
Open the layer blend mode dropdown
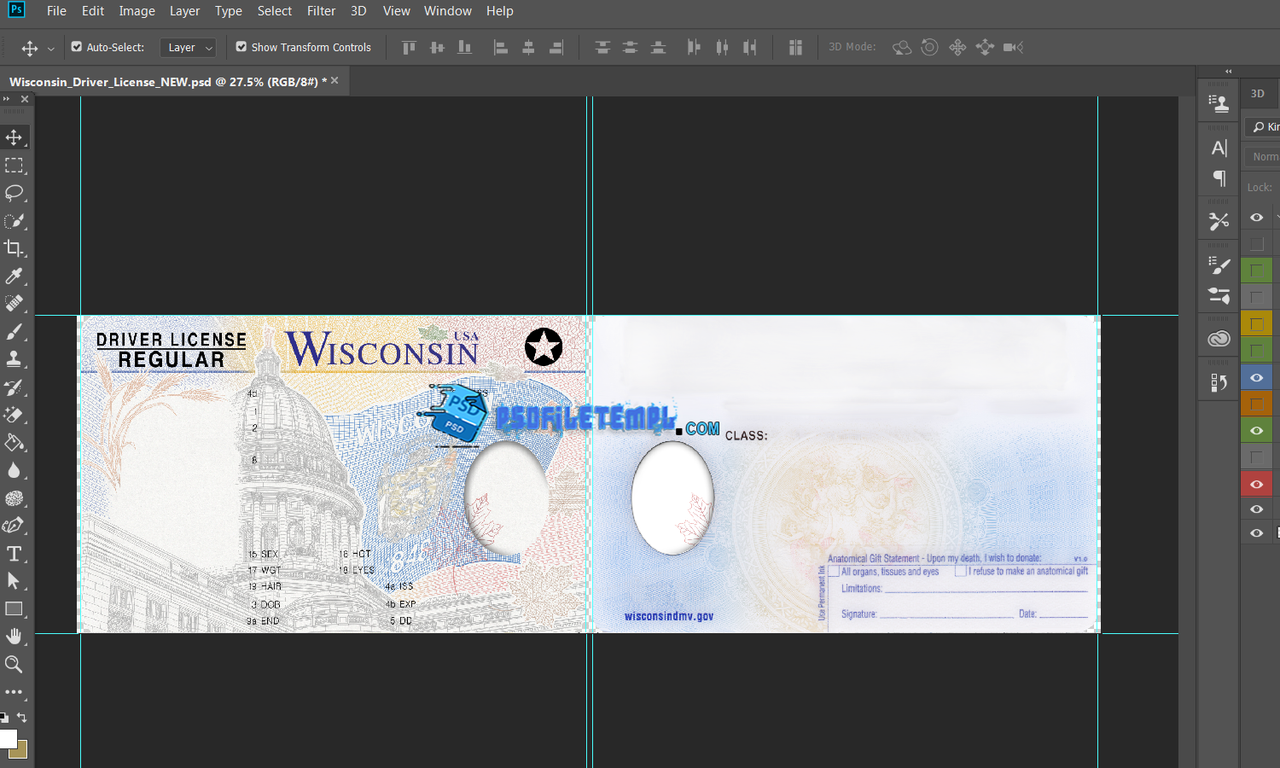pos(1264,157)
